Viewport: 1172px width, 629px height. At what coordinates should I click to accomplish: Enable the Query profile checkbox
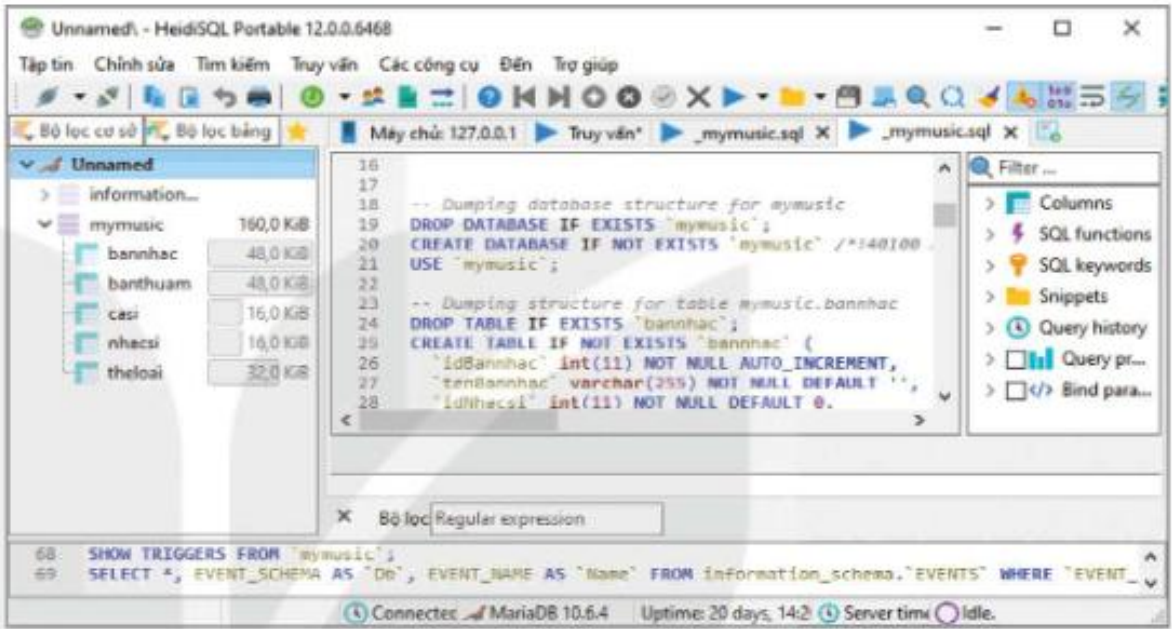click(x=1015, y=359)
